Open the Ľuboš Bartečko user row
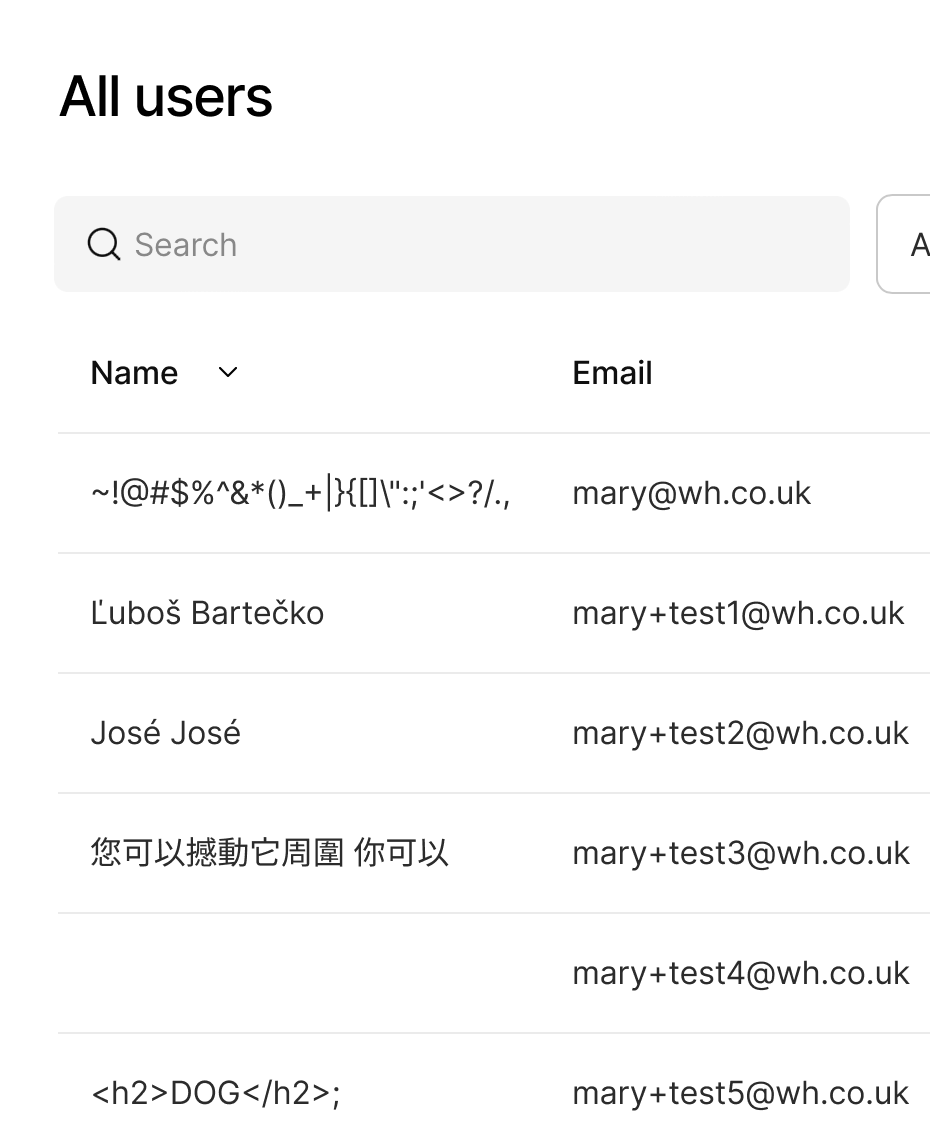The height and width of the screenshot is (1134, 930). pos(207,613)
